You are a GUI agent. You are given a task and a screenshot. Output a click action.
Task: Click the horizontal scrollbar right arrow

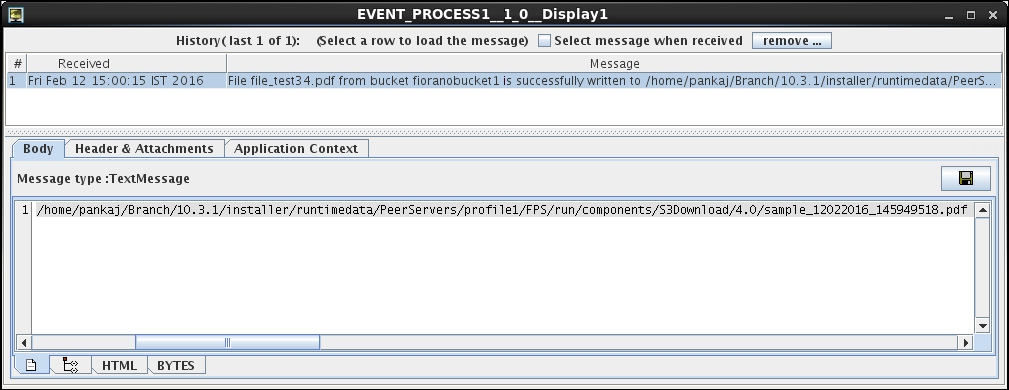pyautogui.click(x=965, y=342)
